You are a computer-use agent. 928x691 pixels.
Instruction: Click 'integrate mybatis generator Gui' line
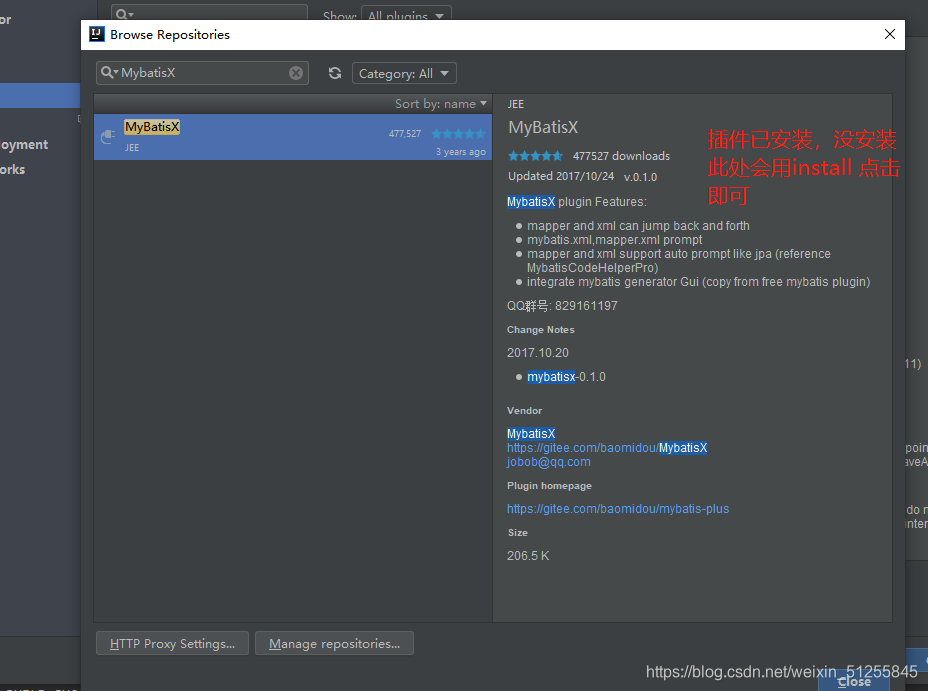698,282
